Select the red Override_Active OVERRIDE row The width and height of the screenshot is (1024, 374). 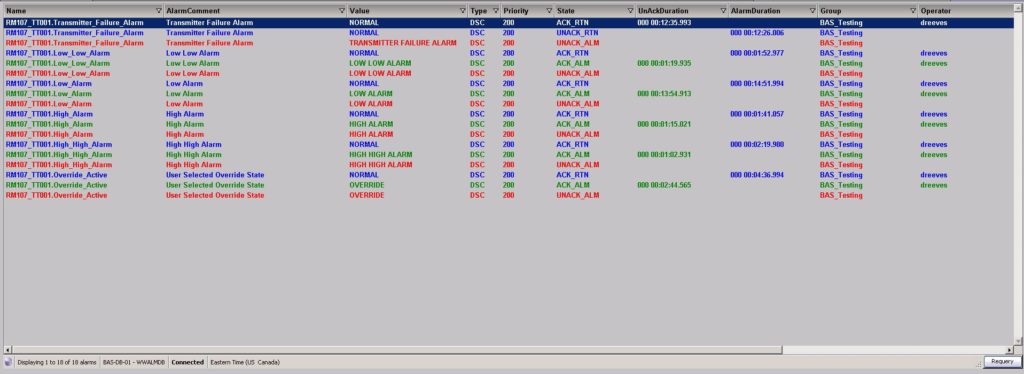click(x=509, y=195)
